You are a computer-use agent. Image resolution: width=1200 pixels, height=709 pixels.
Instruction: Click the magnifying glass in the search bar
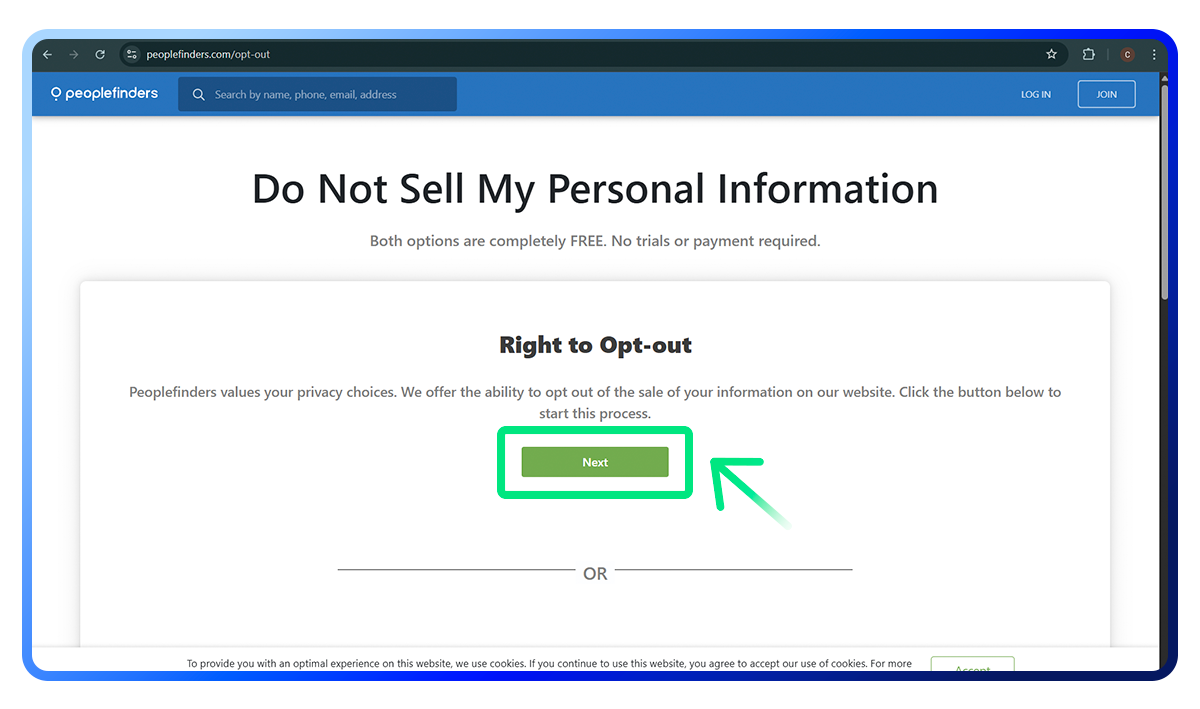pos(198,93)
